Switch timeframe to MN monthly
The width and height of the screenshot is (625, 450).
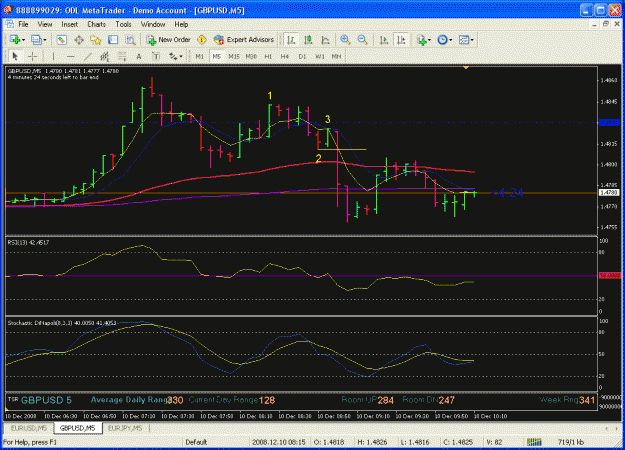(x=336, y=57)
